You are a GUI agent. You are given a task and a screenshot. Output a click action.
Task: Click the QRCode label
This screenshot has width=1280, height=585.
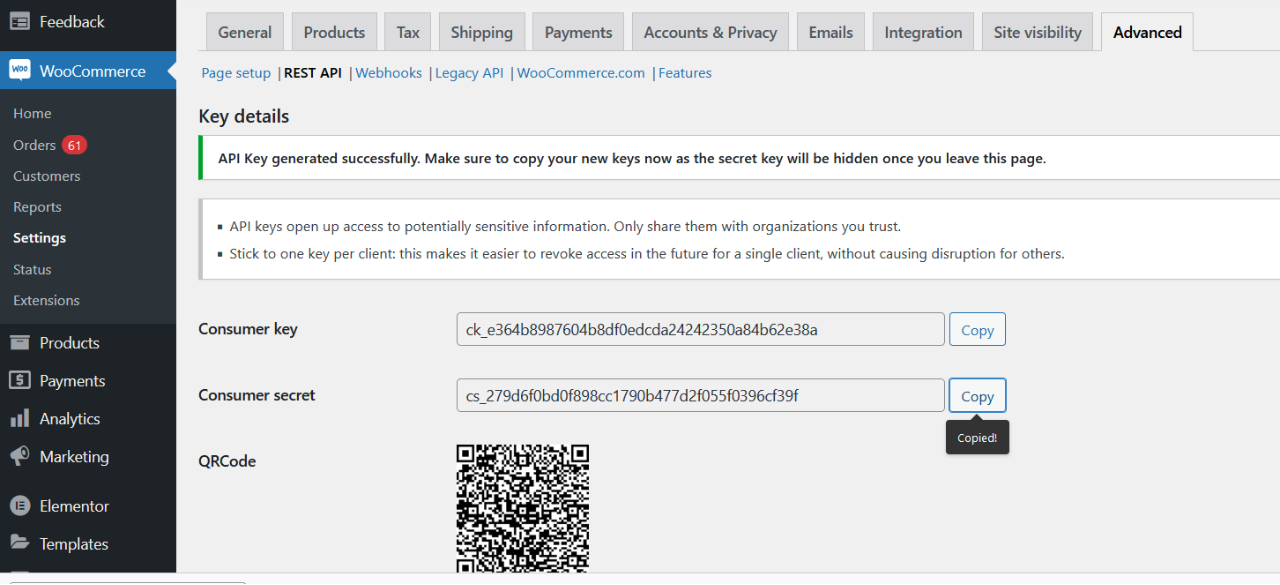click(227, 461)
